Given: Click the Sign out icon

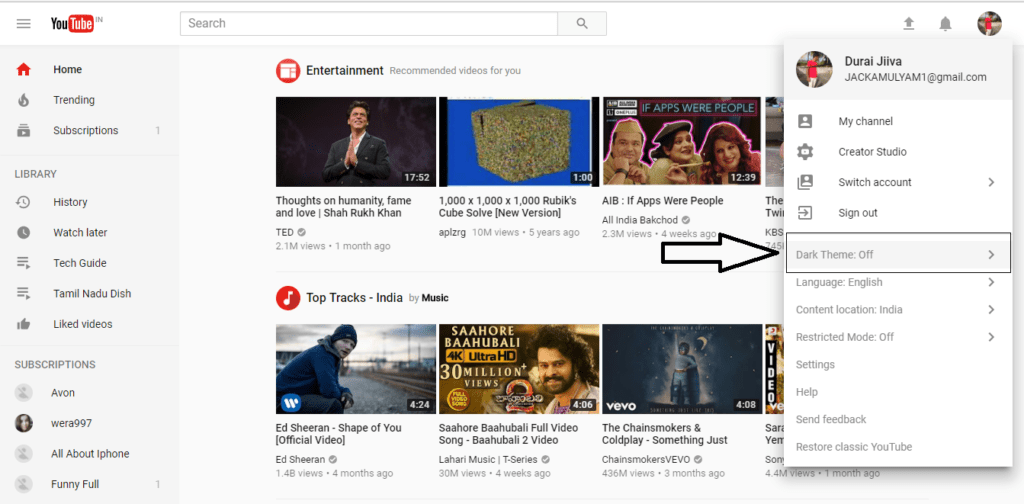Looking at the screenshot, I should pyautogui.click(x=805, y=213).
